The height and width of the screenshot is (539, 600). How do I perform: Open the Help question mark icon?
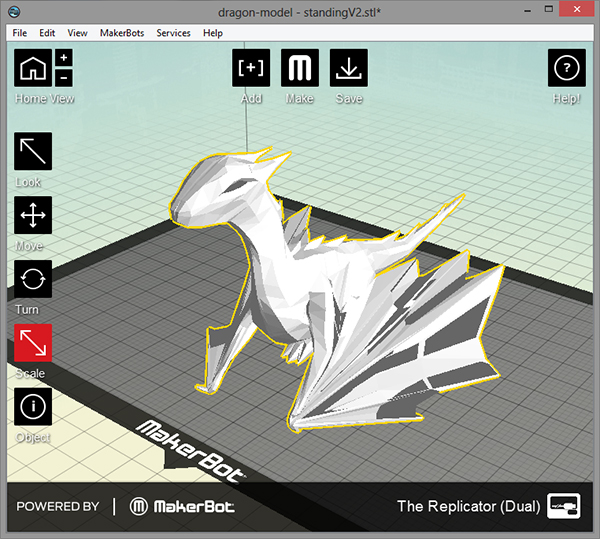click(x=567, y=68)
